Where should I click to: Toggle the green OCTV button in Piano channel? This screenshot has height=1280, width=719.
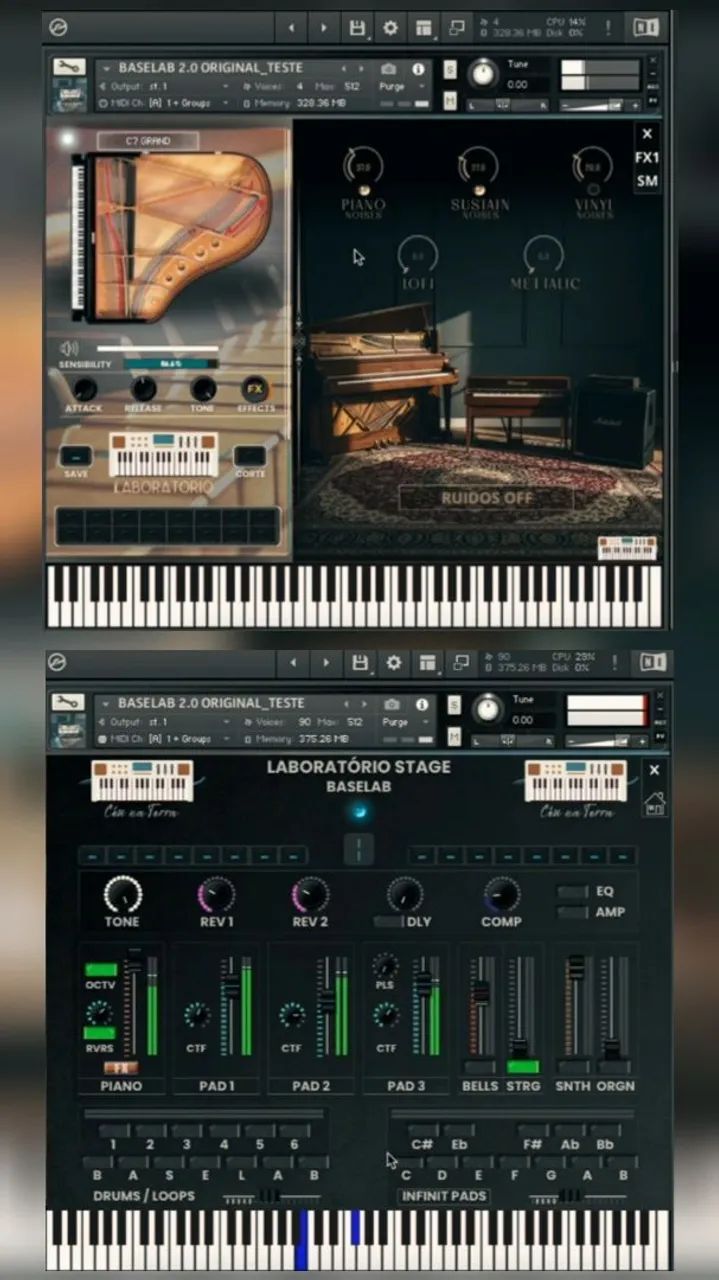pos(100,970)
